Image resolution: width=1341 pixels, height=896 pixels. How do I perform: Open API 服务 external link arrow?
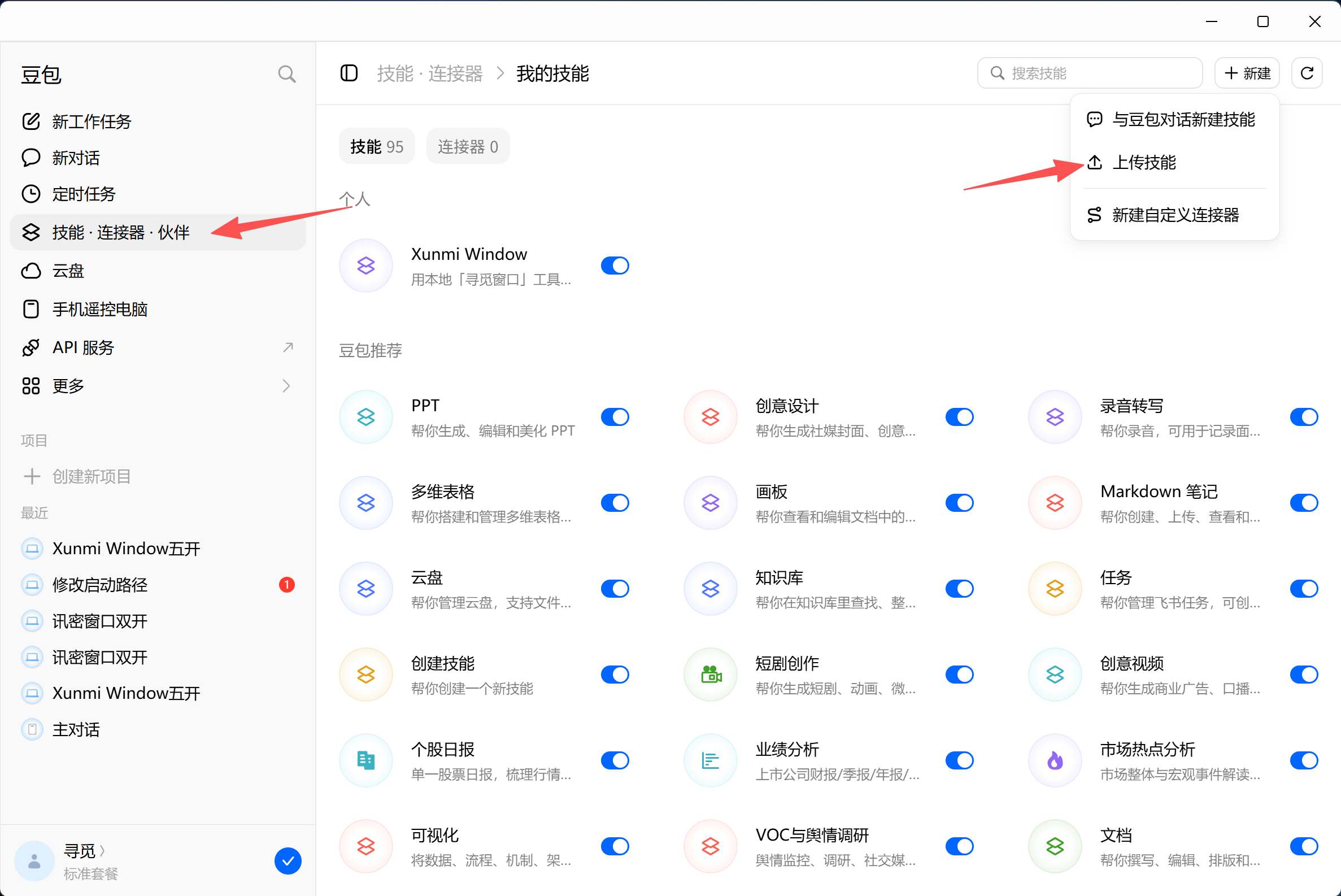click(288, 347)
